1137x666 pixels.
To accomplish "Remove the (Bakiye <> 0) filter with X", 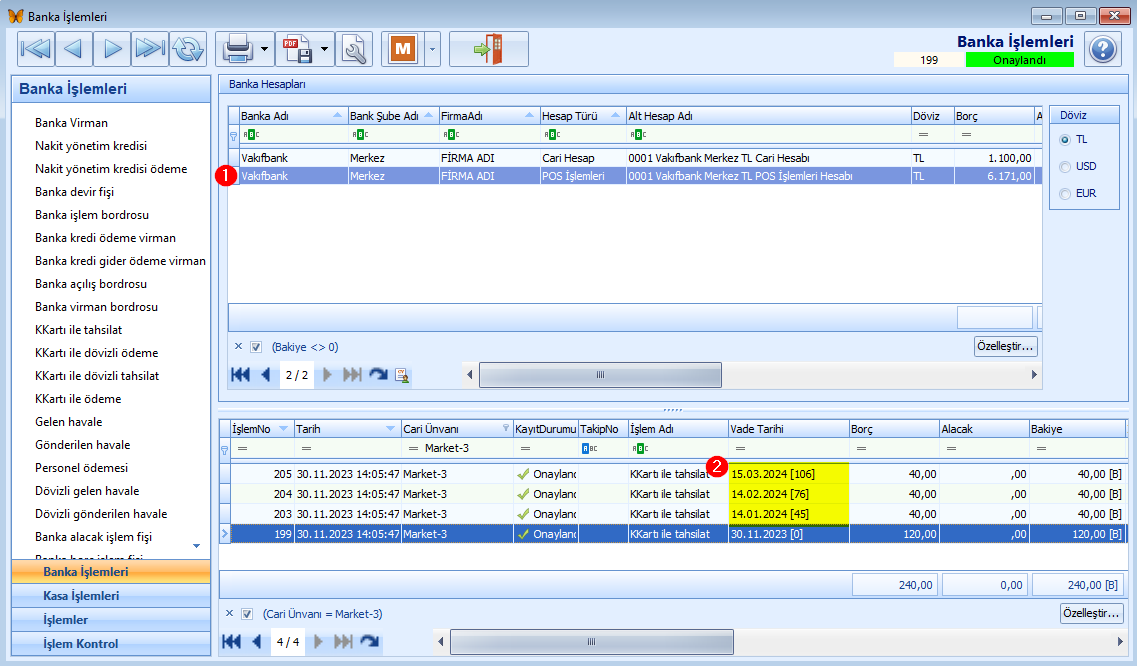I will [239, 347].
